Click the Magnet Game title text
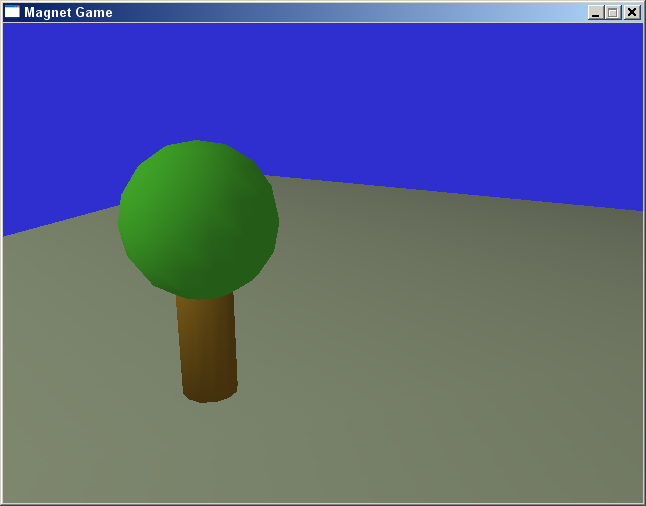Viewport: 646px width, 506px height. point(68,12)
